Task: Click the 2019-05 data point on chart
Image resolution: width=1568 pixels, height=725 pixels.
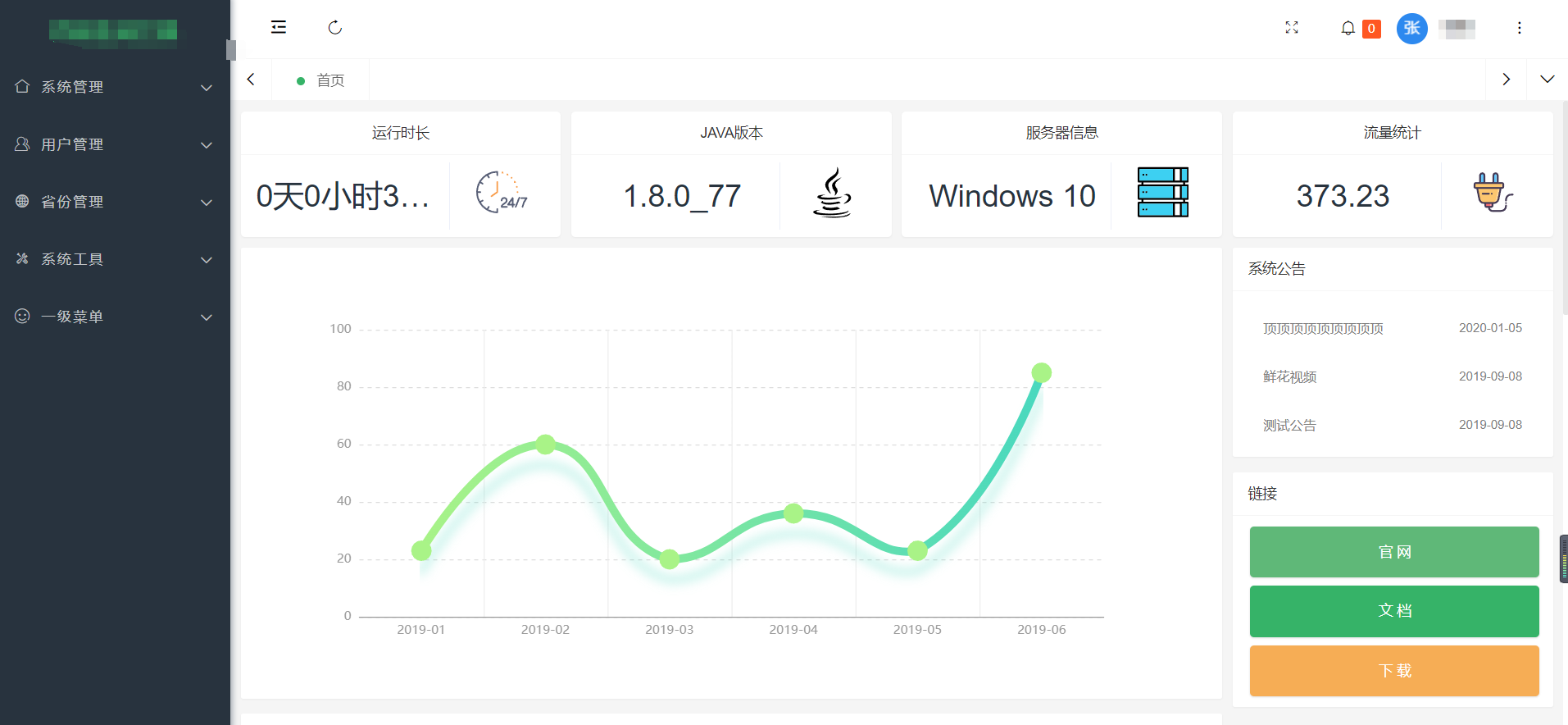Action: 918,551
